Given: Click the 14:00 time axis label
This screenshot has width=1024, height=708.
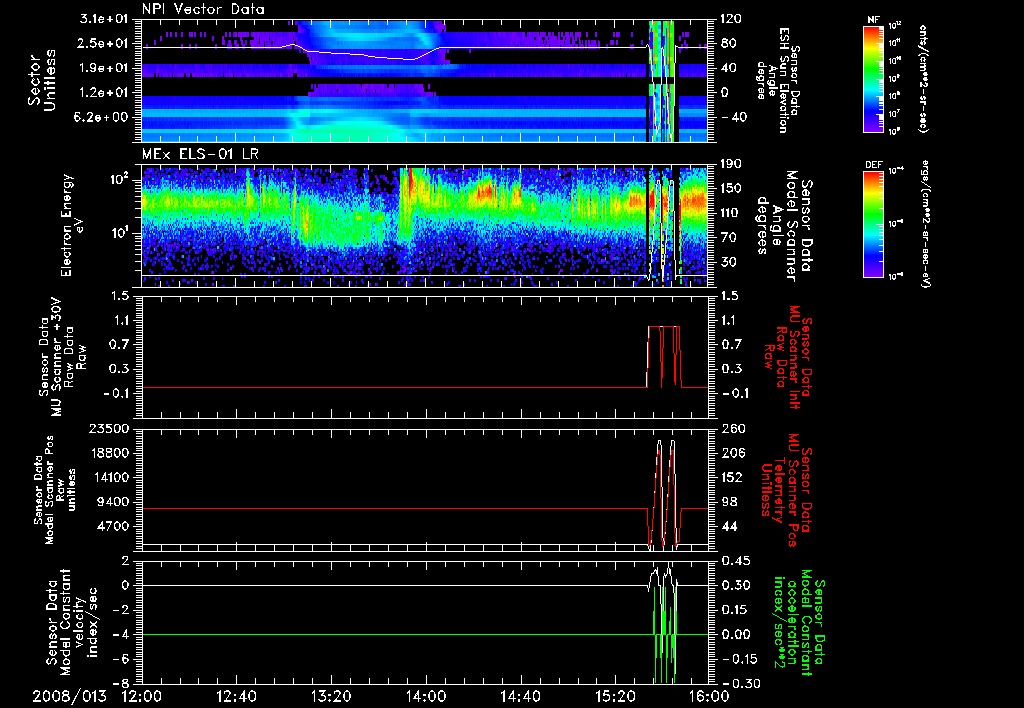Looking at the screenshot, I should pos(426,696).
